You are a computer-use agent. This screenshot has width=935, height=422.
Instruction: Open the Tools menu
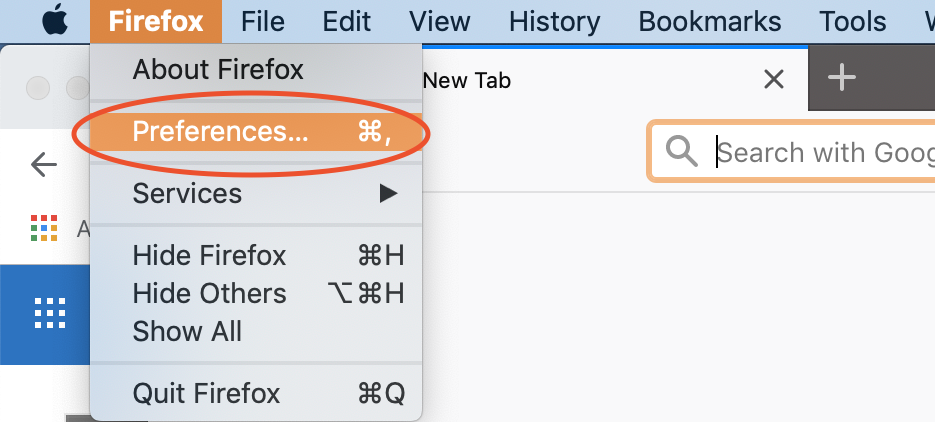(853, 21)
